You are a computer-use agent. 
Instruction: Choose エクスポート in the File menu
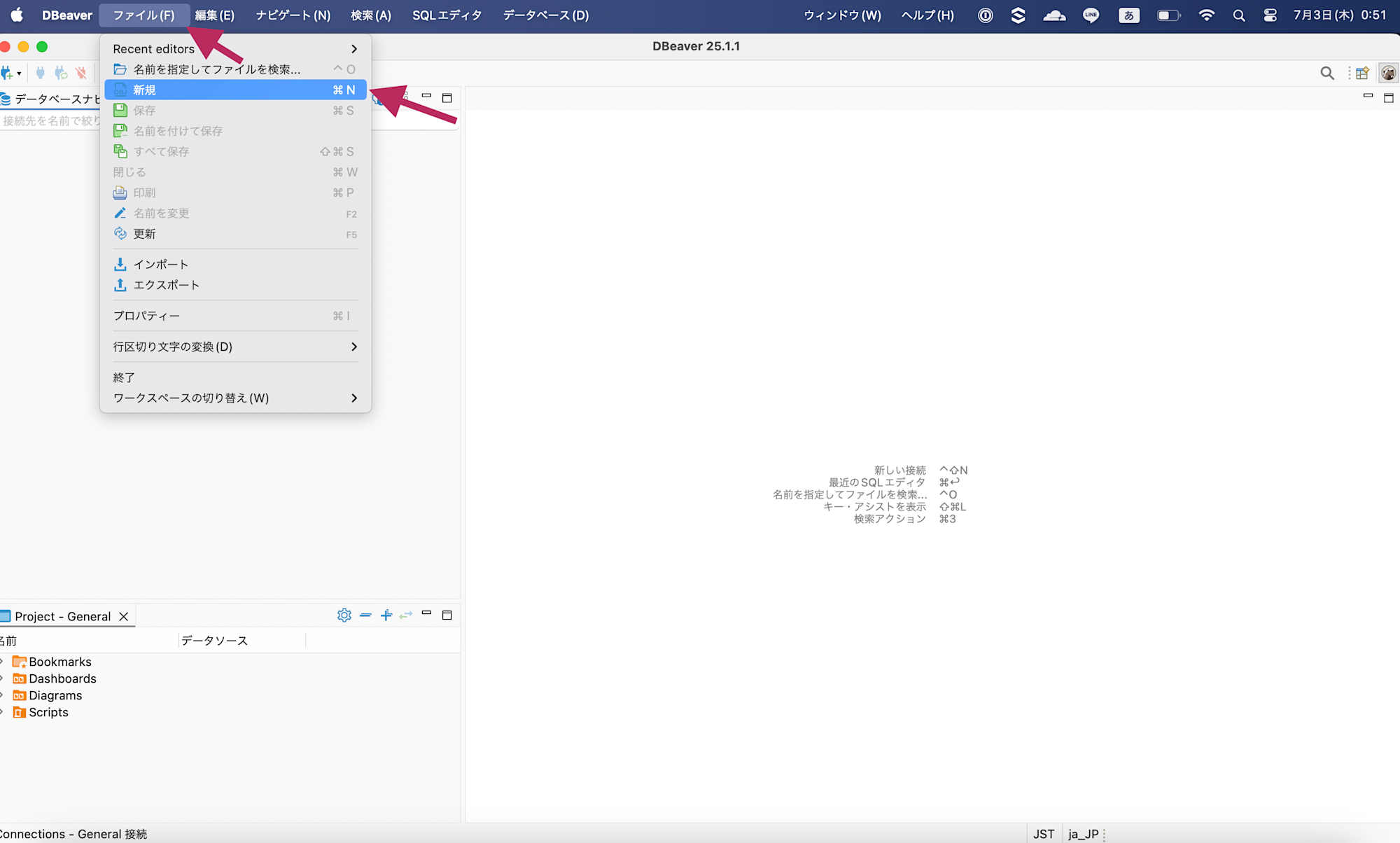coord(235,285)
